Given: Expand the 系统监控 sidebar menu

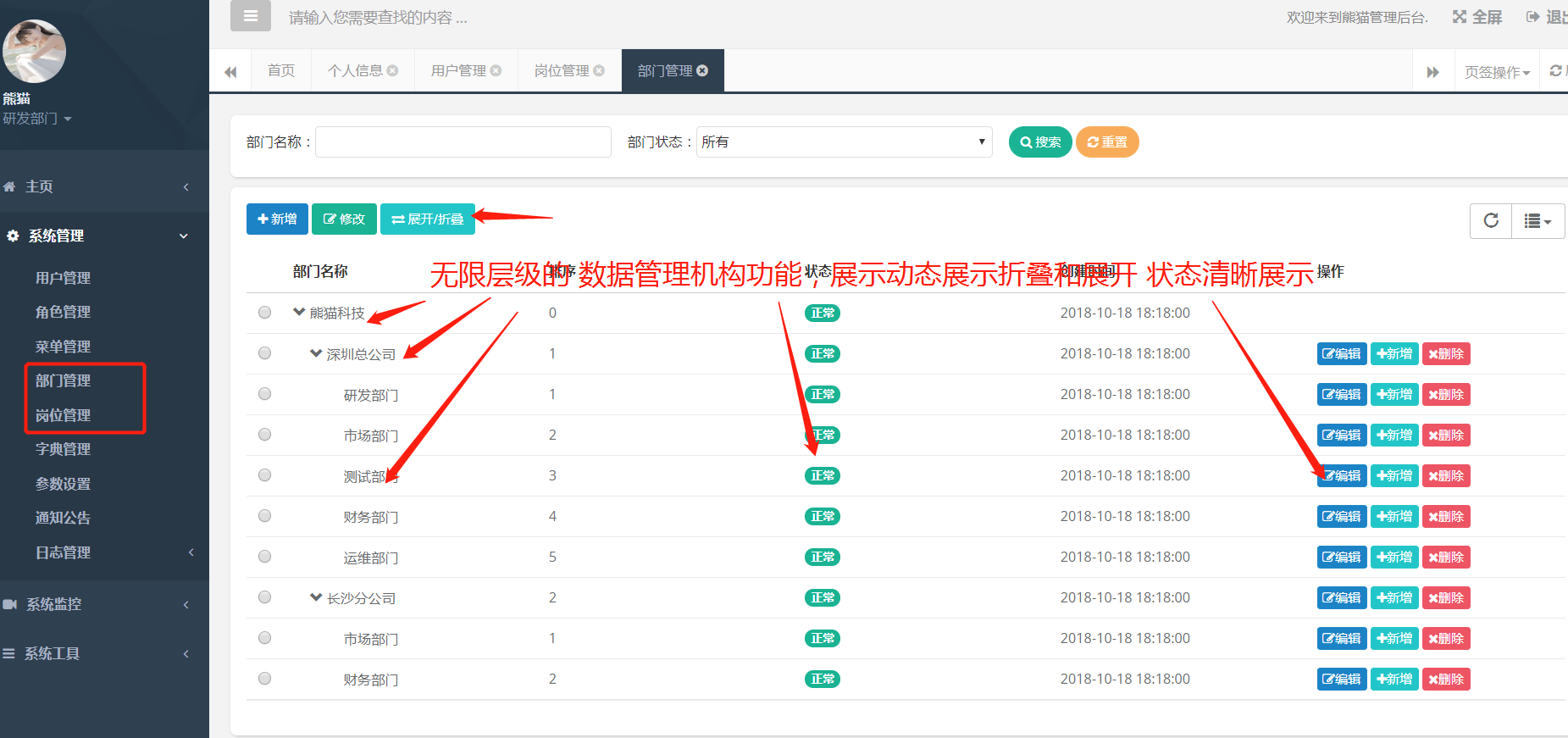Looking at the screenshot, I should click(104, 604).
